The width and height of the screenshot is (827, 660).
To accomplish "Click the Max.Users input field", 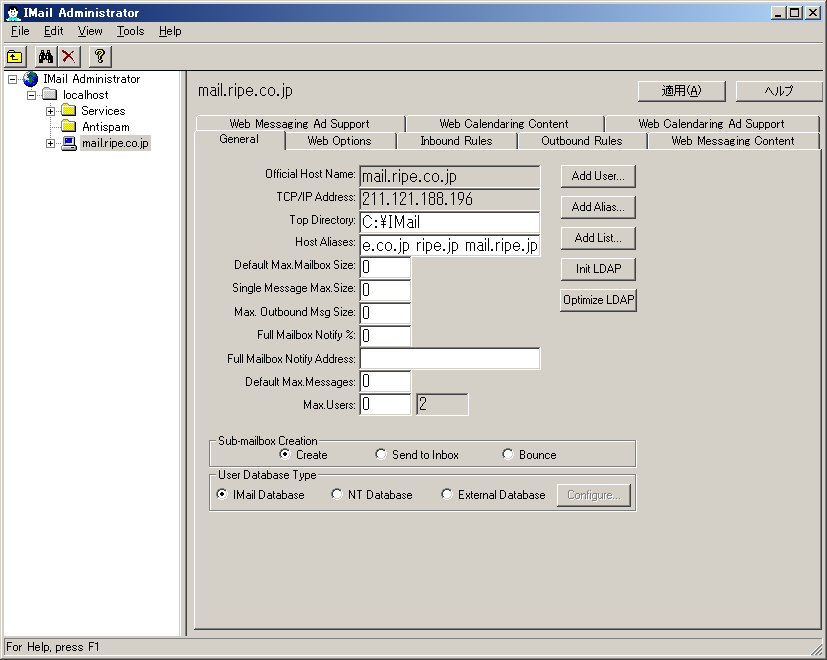I will 385,405.
